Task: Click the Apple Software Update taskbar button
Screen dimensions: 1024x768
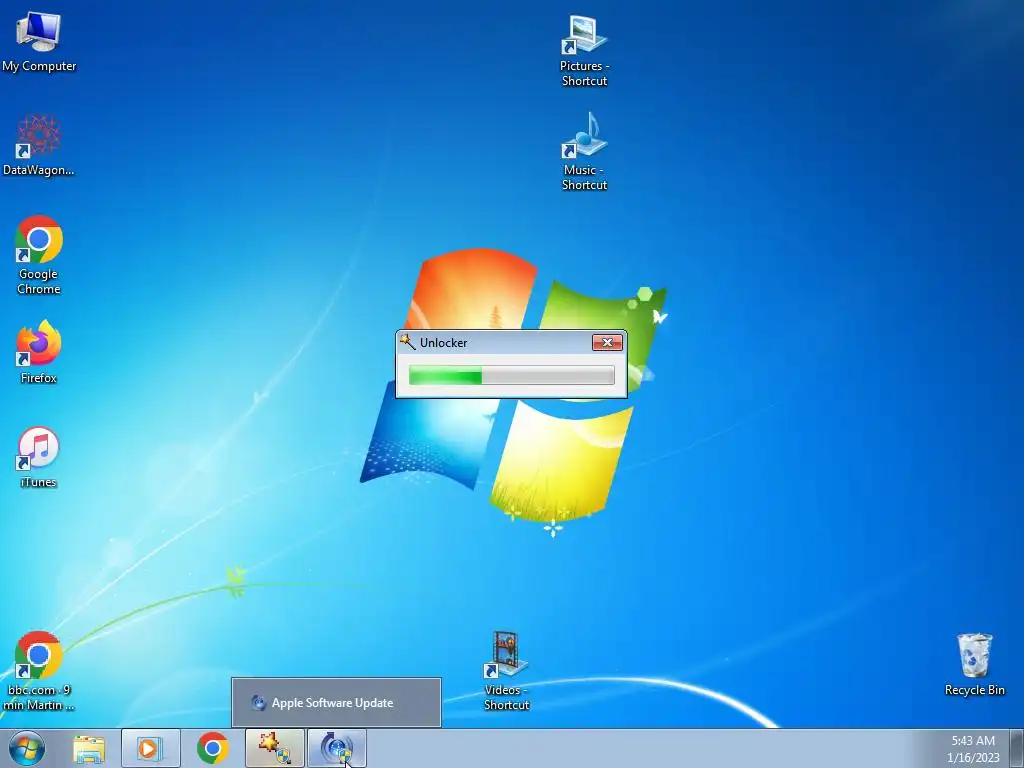Action: click(x=337, y=748)
